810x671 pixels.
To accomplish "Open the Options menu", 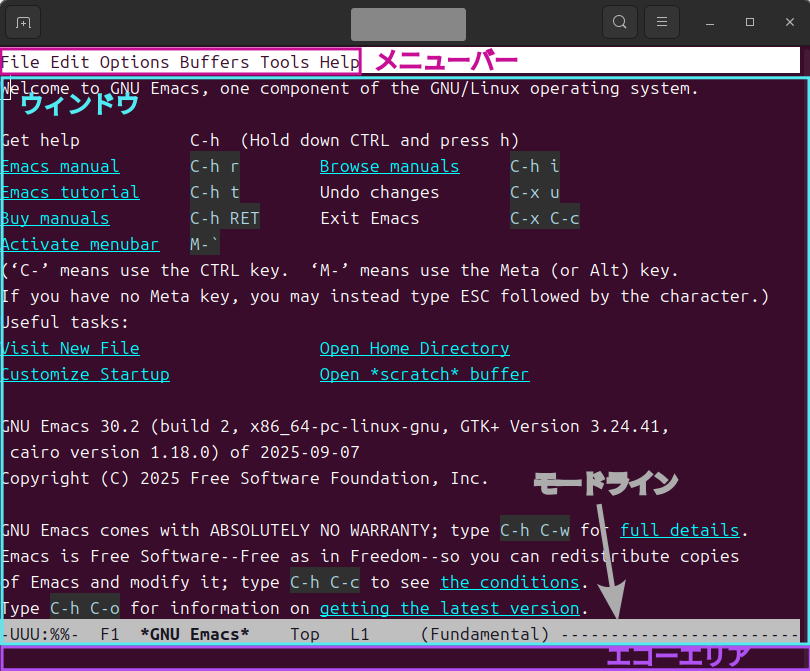I will pyautogui.click(x=134, y=62).
